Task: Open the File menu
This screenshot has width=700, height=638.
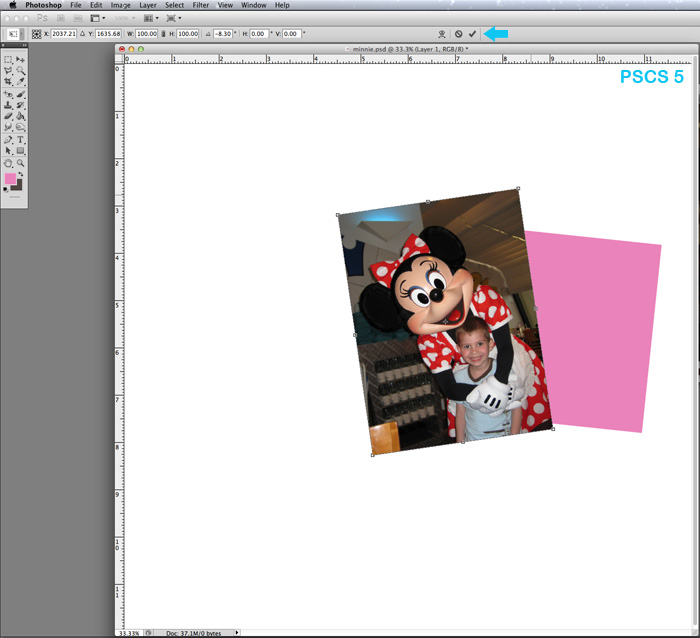Action: click(76, 5)
